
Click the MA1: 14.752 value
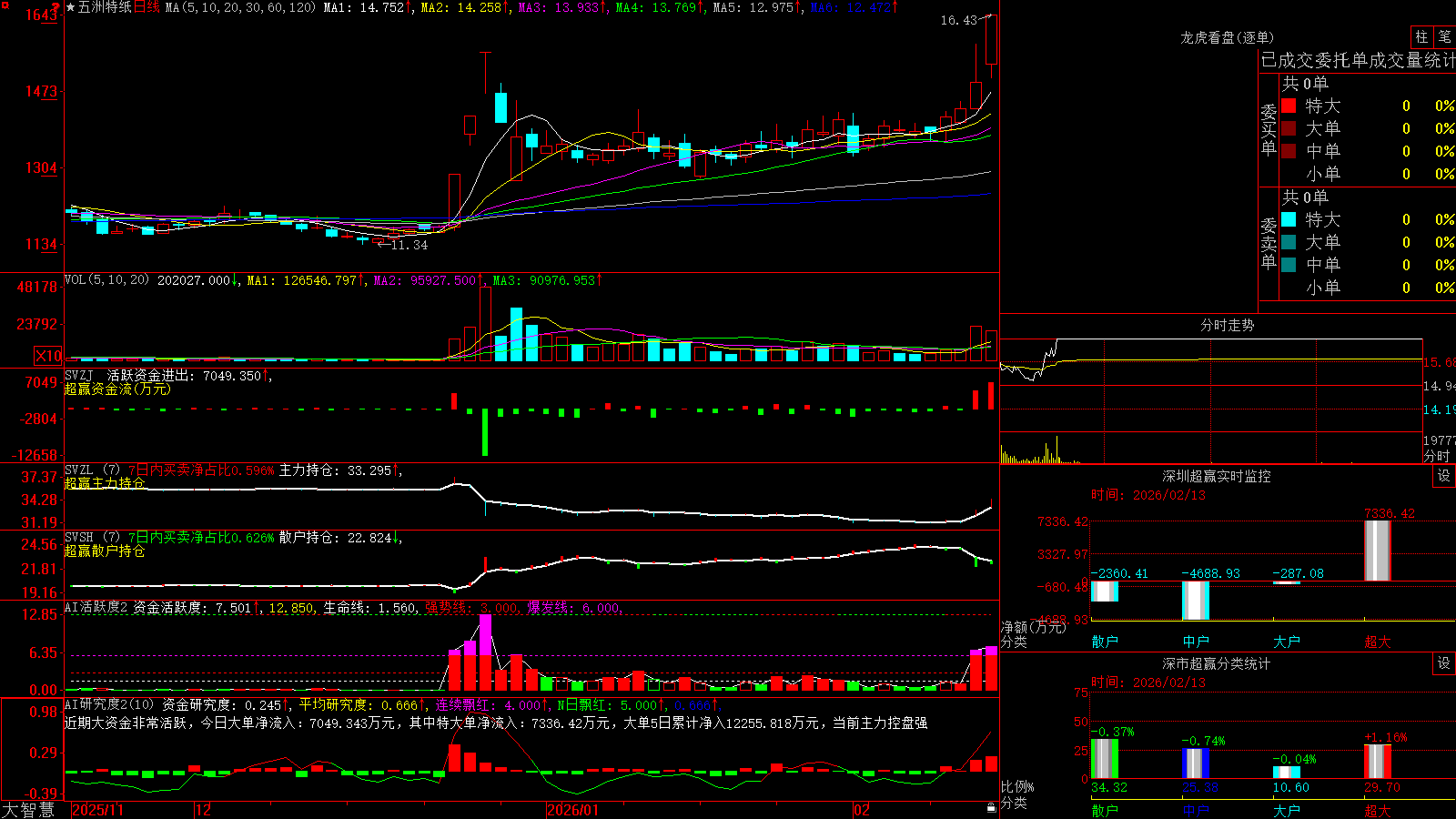[x=363, y=7]
